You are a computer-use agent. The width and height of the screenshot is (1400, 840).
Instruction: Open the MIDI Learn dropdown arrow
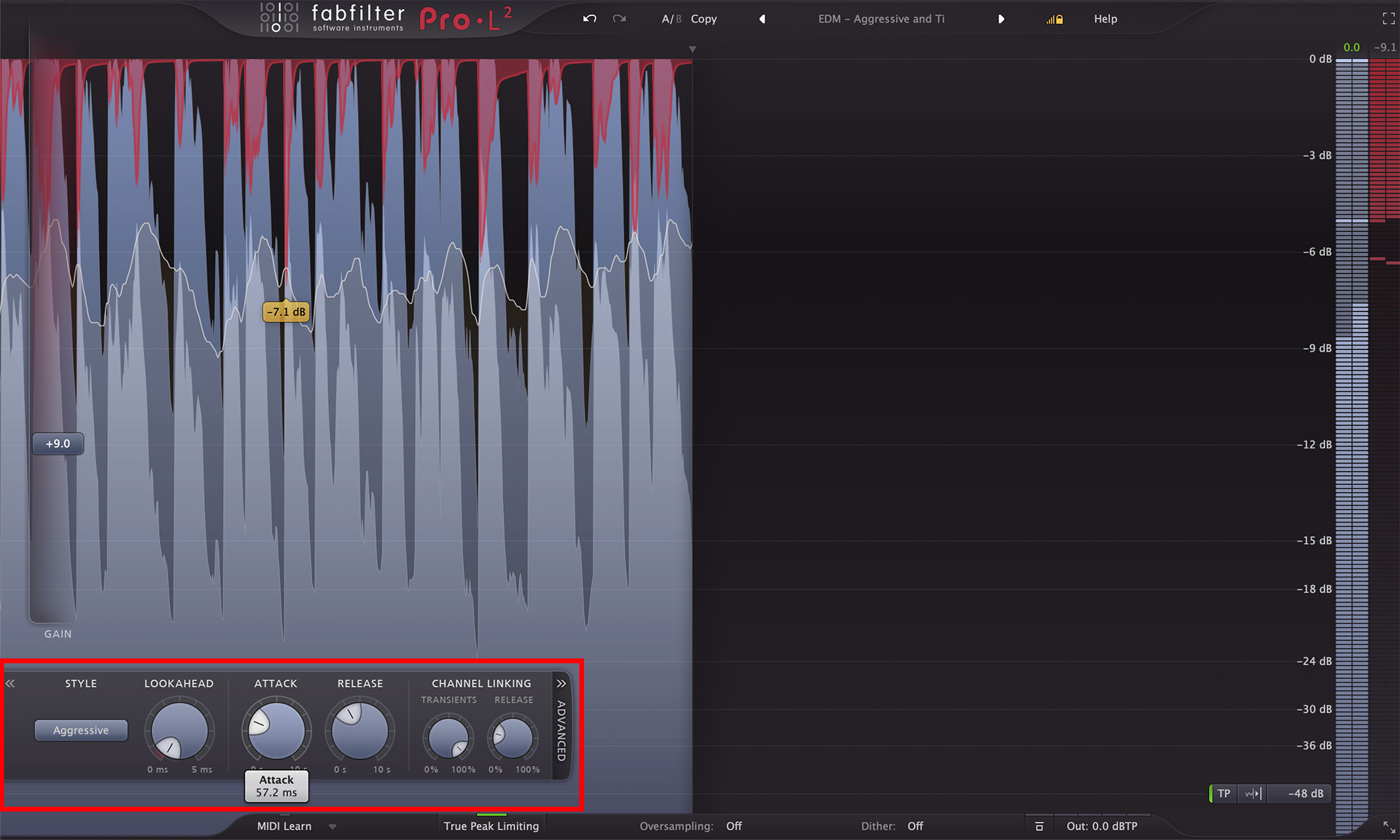332,827
